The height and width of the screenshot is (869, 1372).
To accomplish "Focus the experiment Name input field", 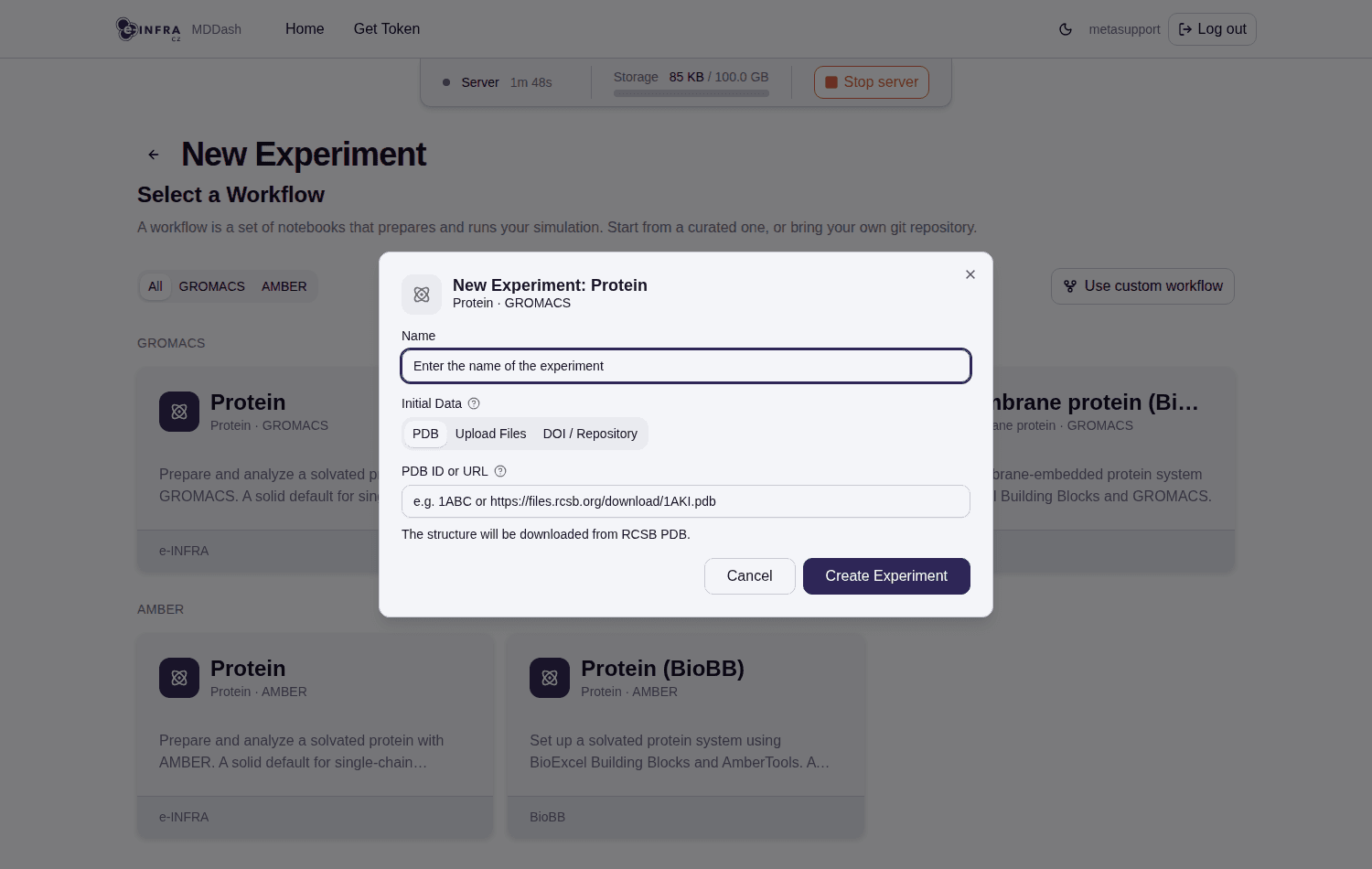I will pos(686,366).
